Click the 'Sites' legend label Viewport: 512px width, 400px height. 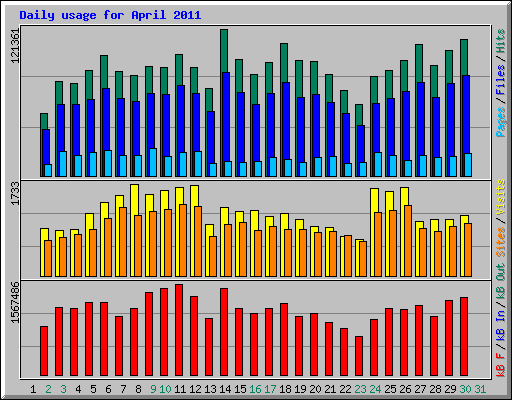click(x=501, y=242)
